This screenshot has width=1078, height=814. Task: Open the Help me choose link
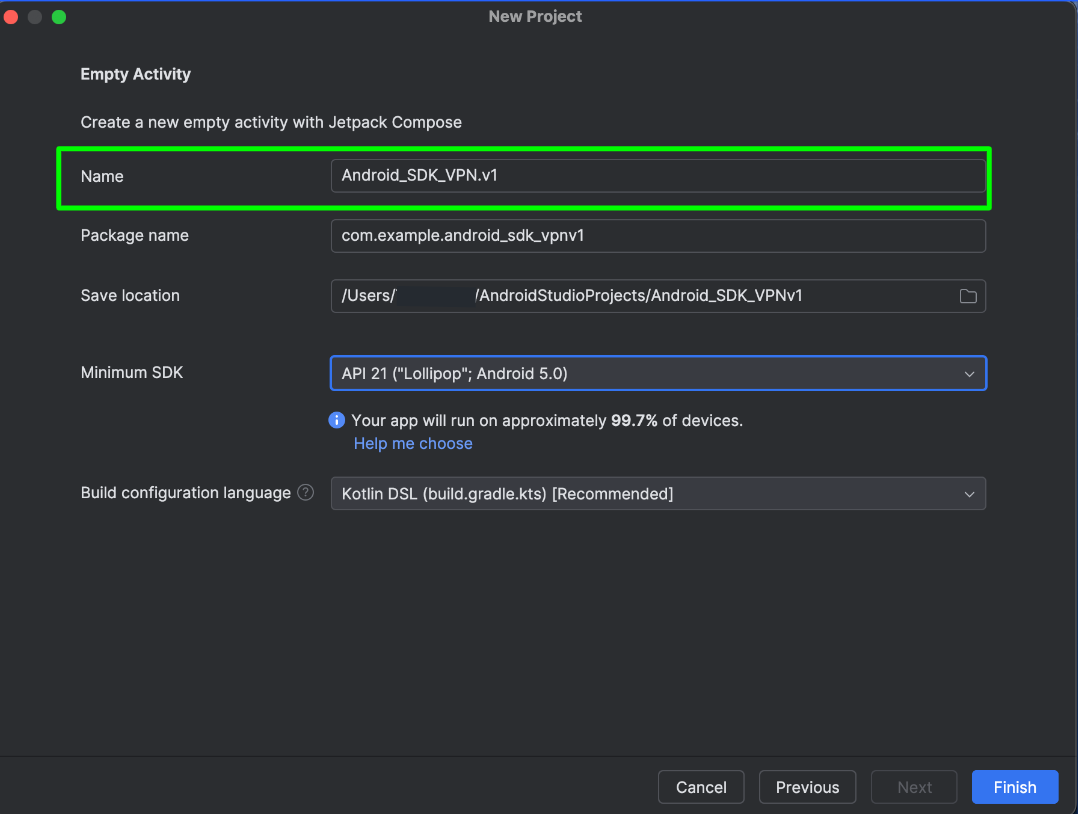click(x=413, y=444)
